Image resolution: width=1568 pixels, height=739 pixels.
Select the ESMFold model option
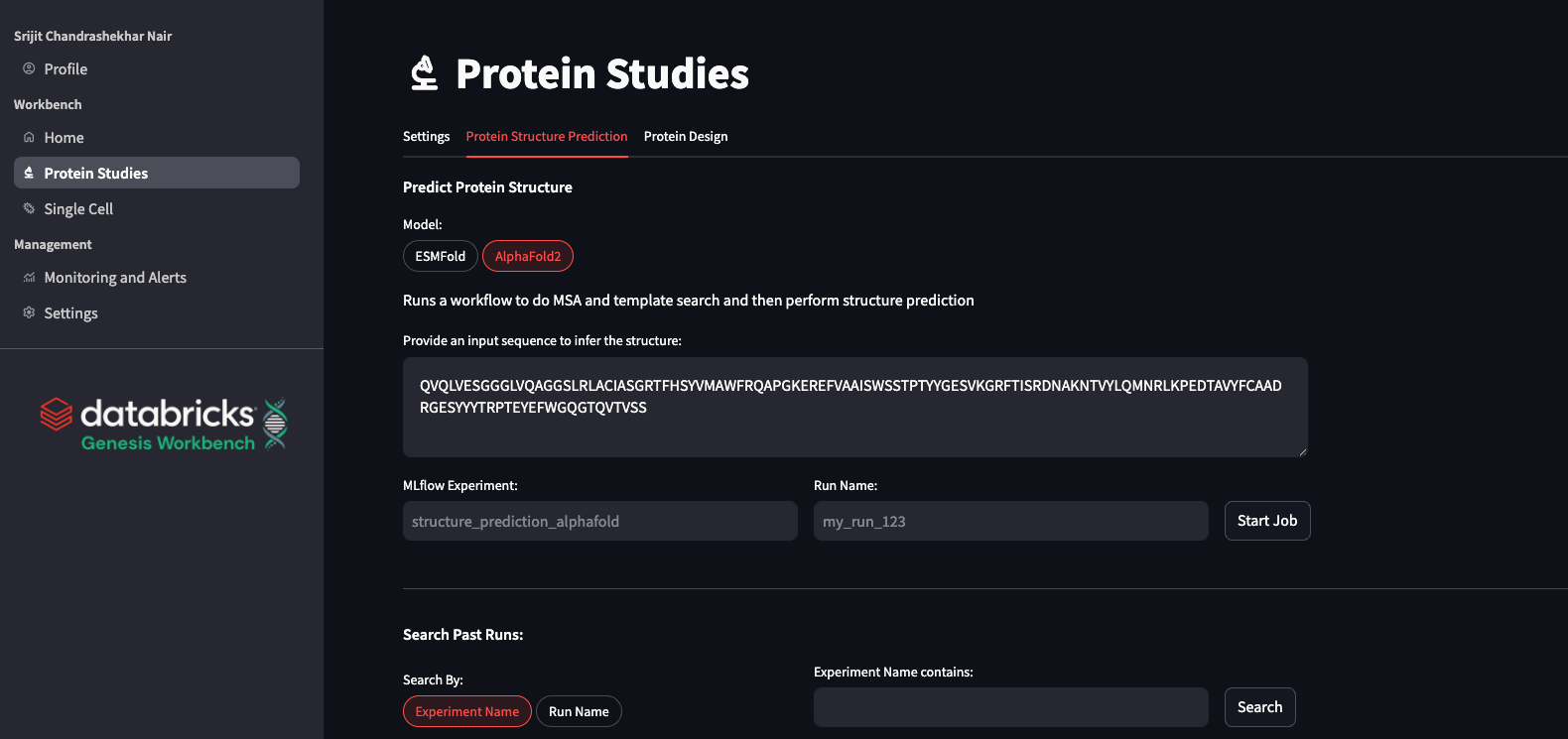pyautogui.click(x=440, y=256)
